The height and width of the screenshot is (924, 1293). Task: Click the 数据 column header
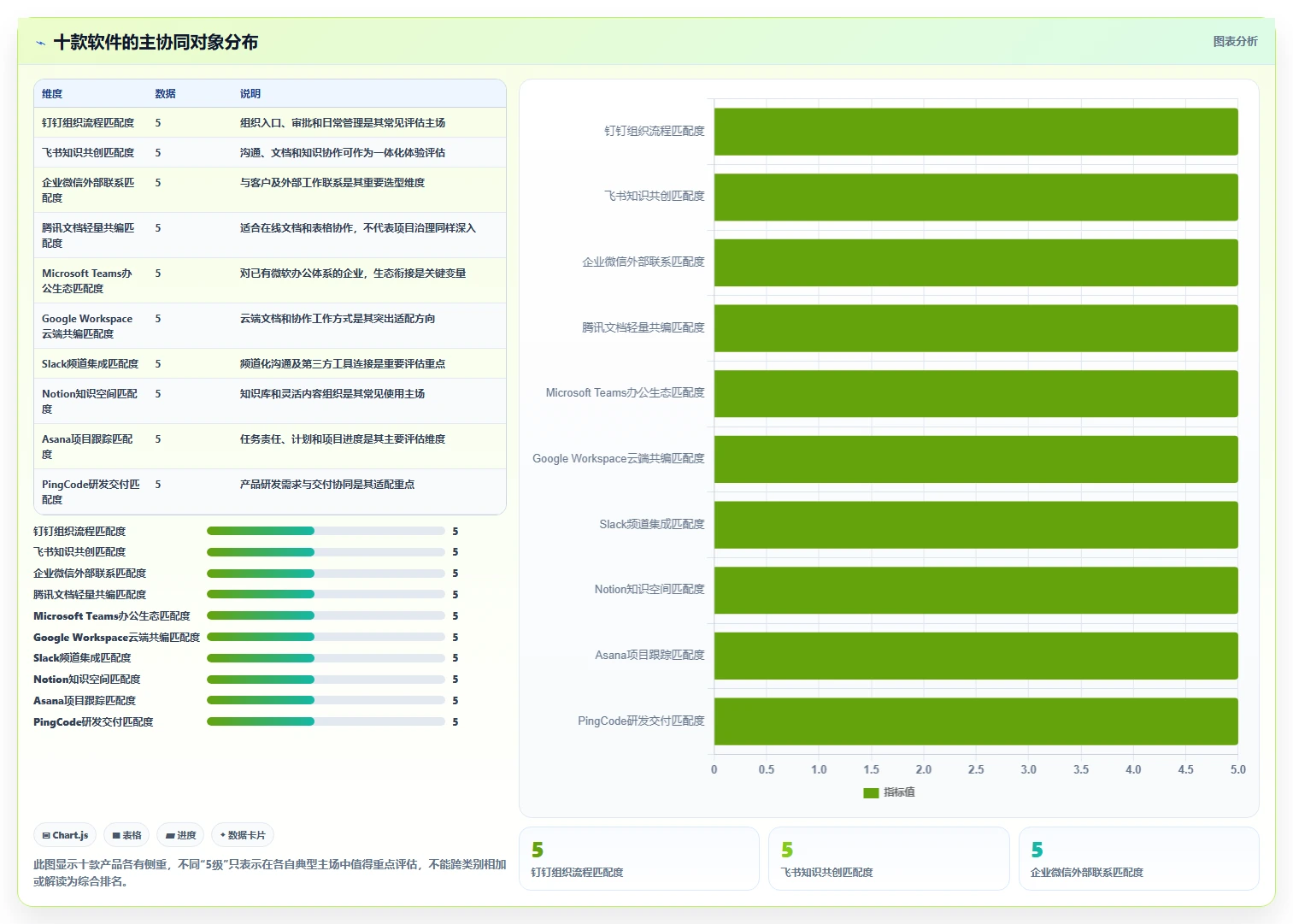(165, 94)
